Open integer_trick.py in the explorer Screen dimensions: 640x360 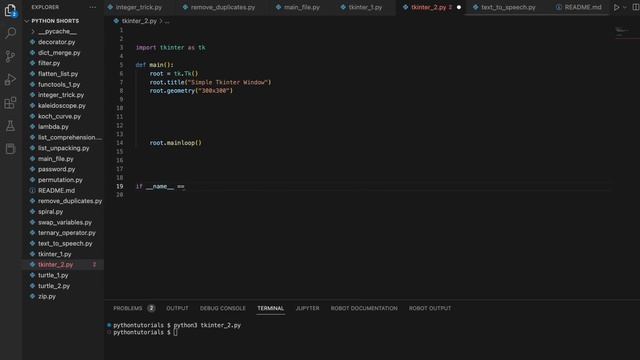click(x=61, y=95)
